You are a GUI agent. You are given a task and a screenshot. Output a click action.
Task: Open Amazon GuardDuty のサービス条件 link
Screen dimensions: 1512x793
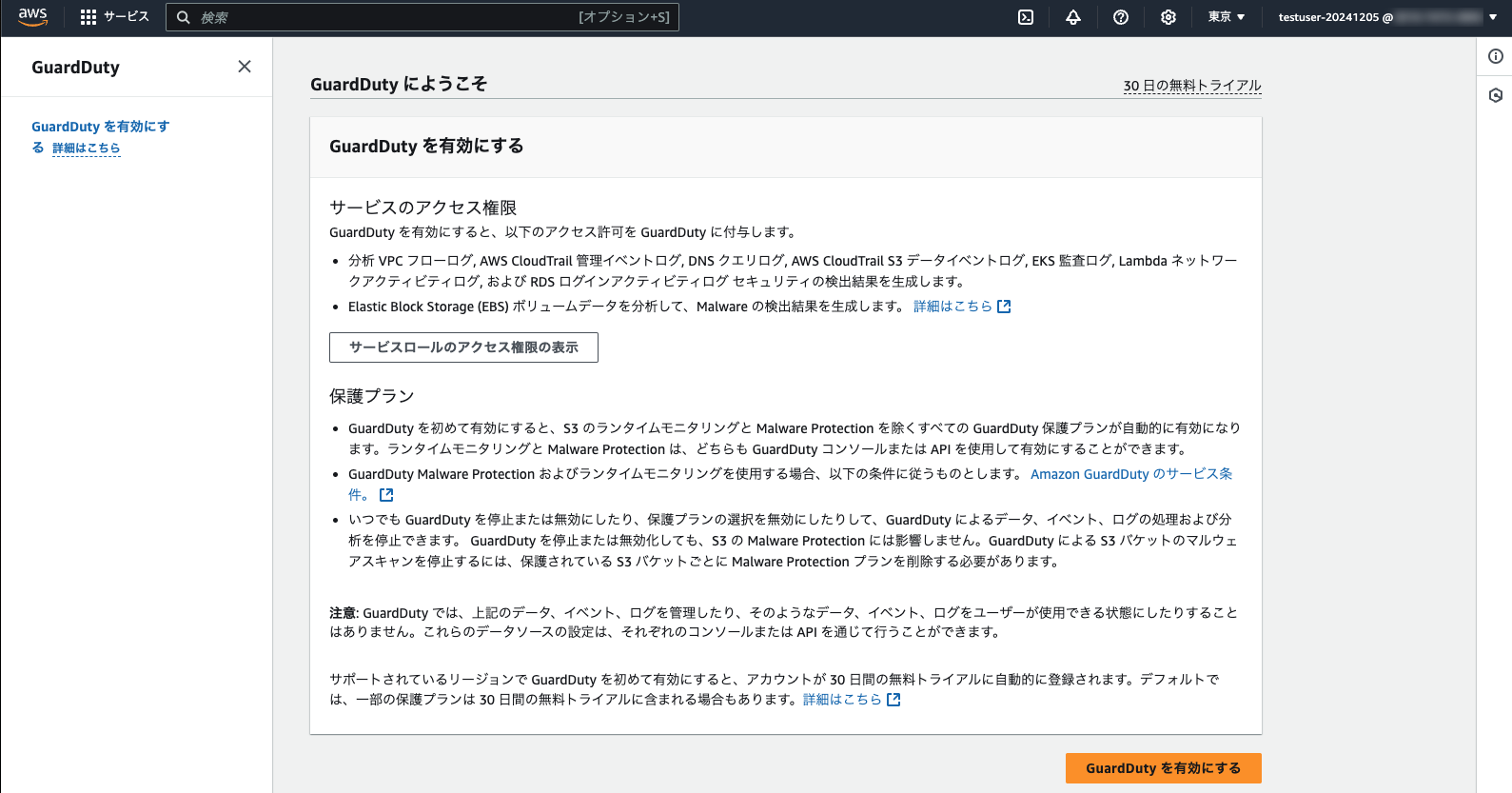(x=1131, y=474)
